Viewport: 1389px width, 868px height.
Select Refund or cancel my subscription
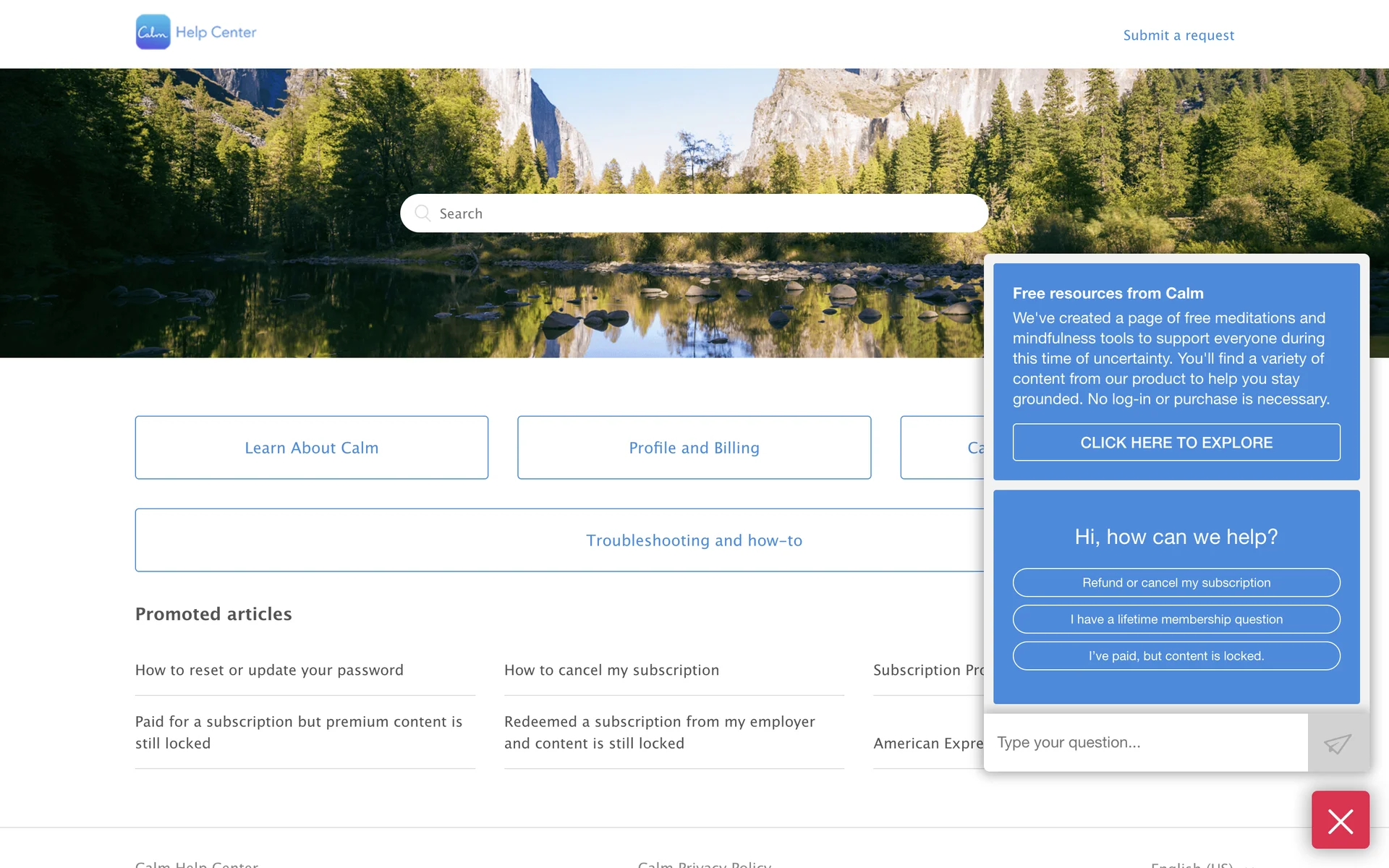point(1176,583)
